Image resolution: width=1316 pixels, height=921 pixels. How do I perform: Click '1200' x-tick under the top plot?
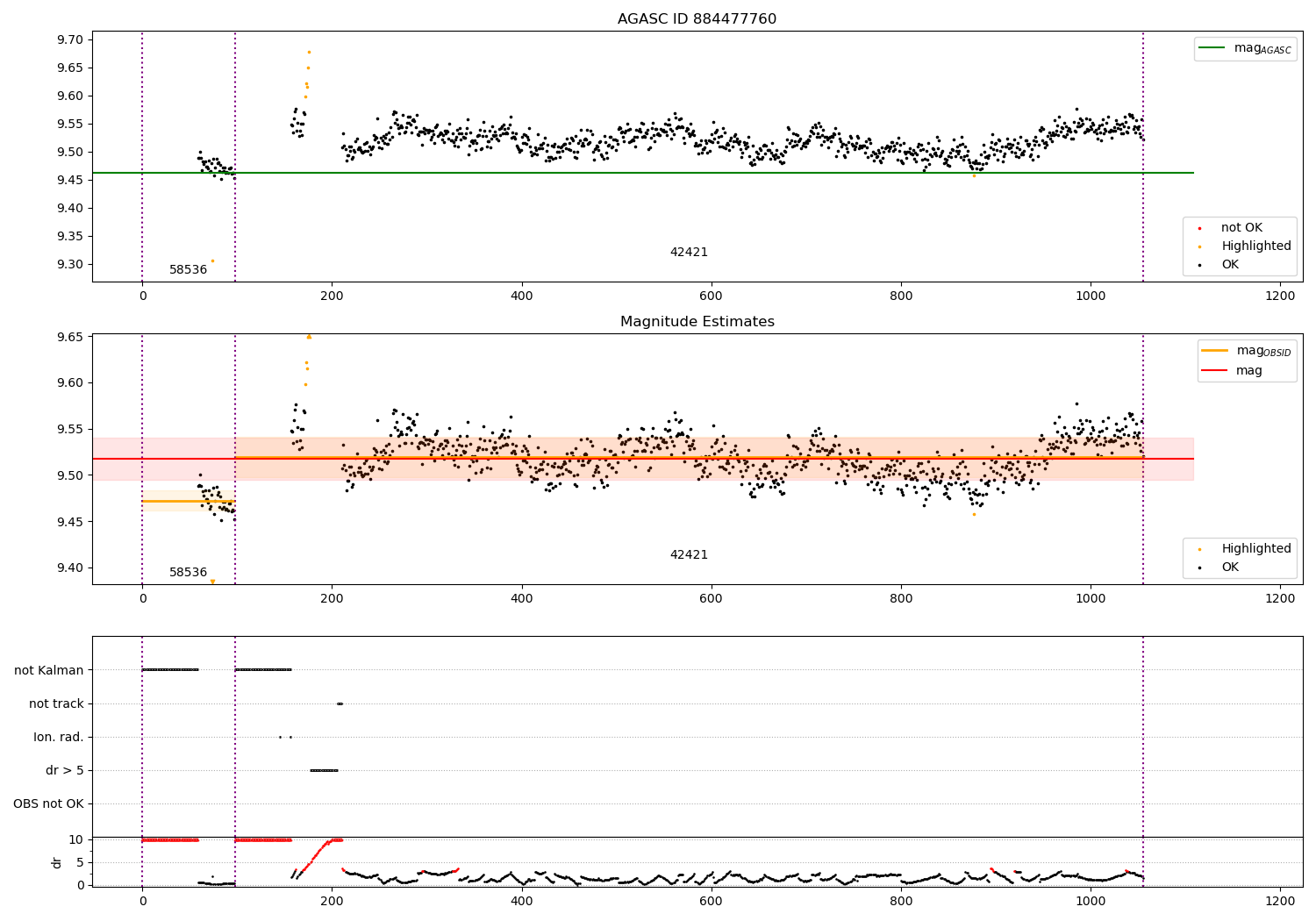click(x=1280, y=296)
